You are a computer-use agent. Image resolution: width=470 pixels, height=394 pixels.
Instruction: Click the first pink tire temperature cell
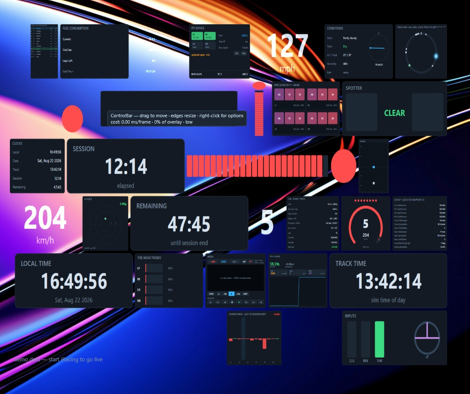tap(279, 95)
